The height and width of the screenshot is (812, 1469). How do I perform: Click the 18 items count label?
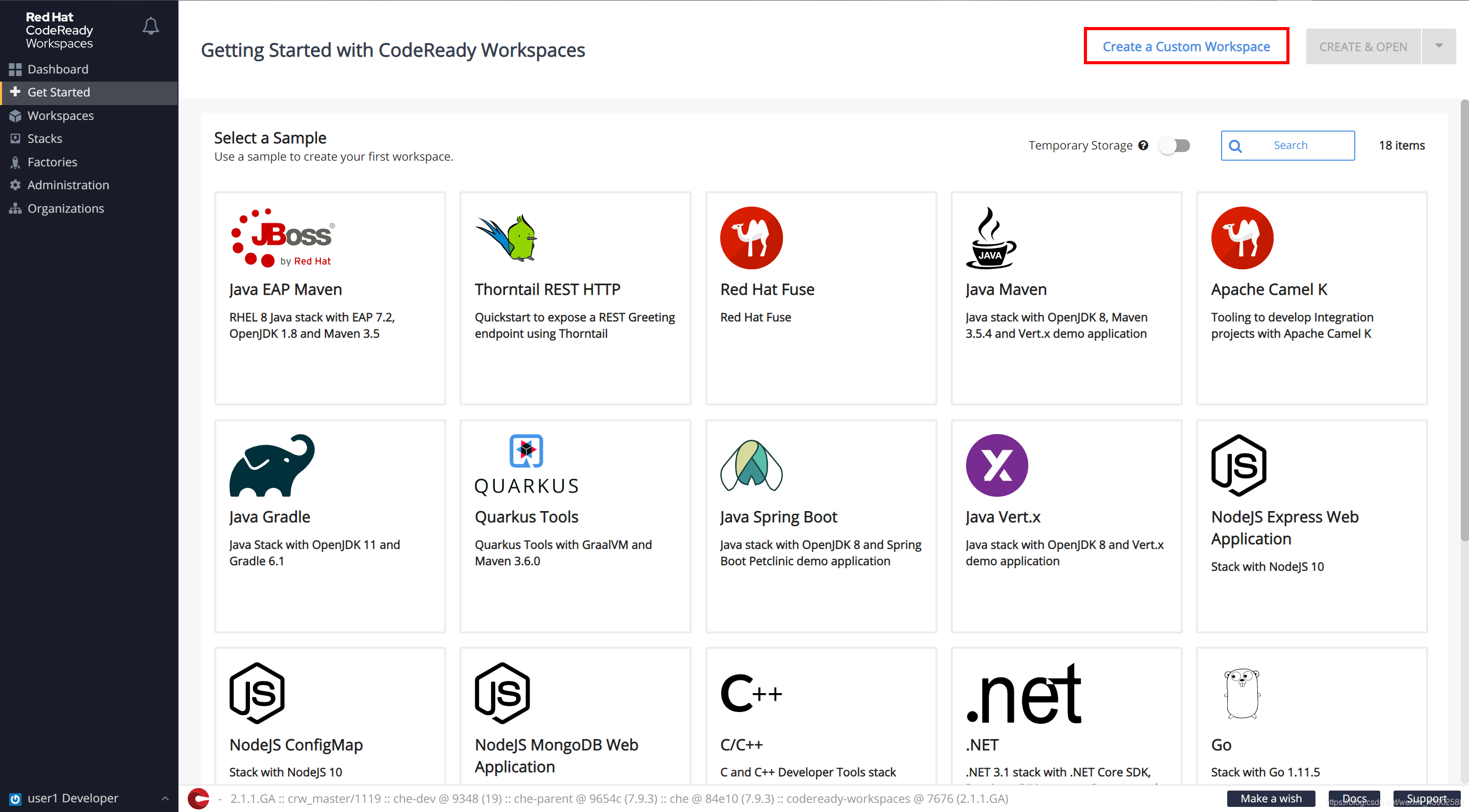pyautogui.click(x=1402, y=145)
